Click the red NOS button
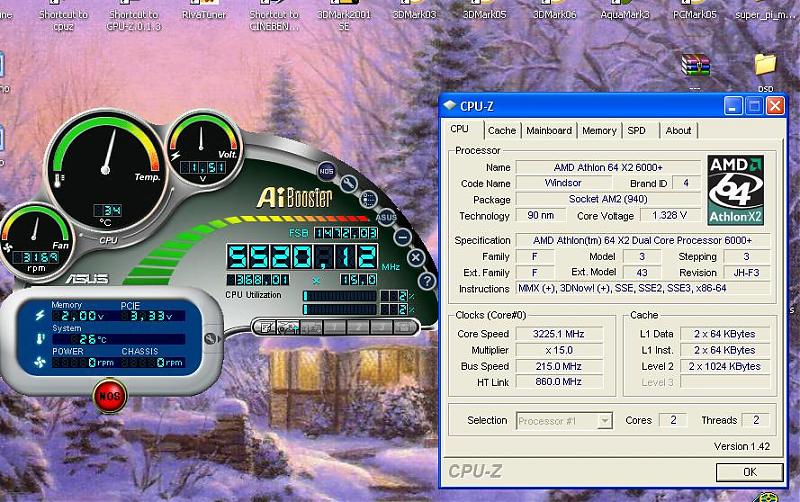800x502 pixels. [x=110, y=396]
